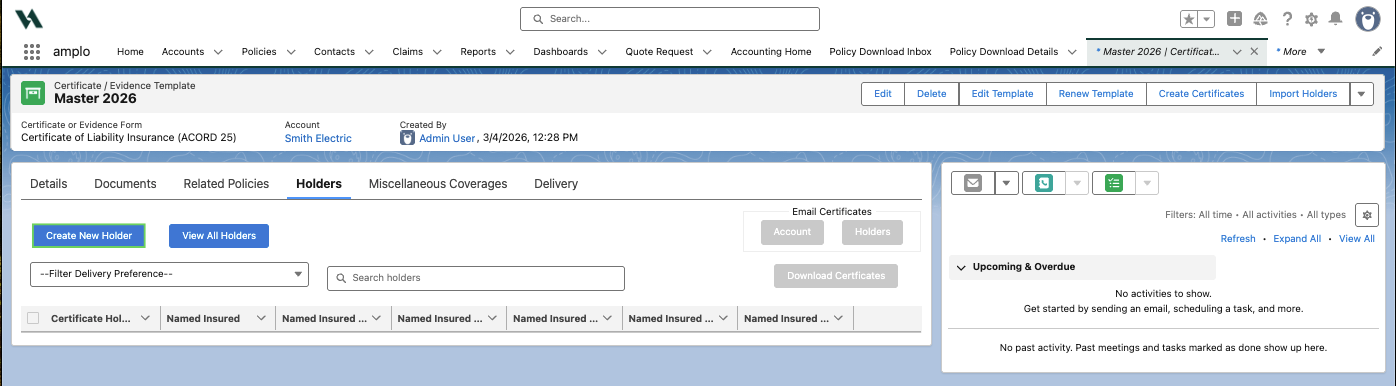Click the Admin User avatar icon
1396x386 pixels.
407,138
